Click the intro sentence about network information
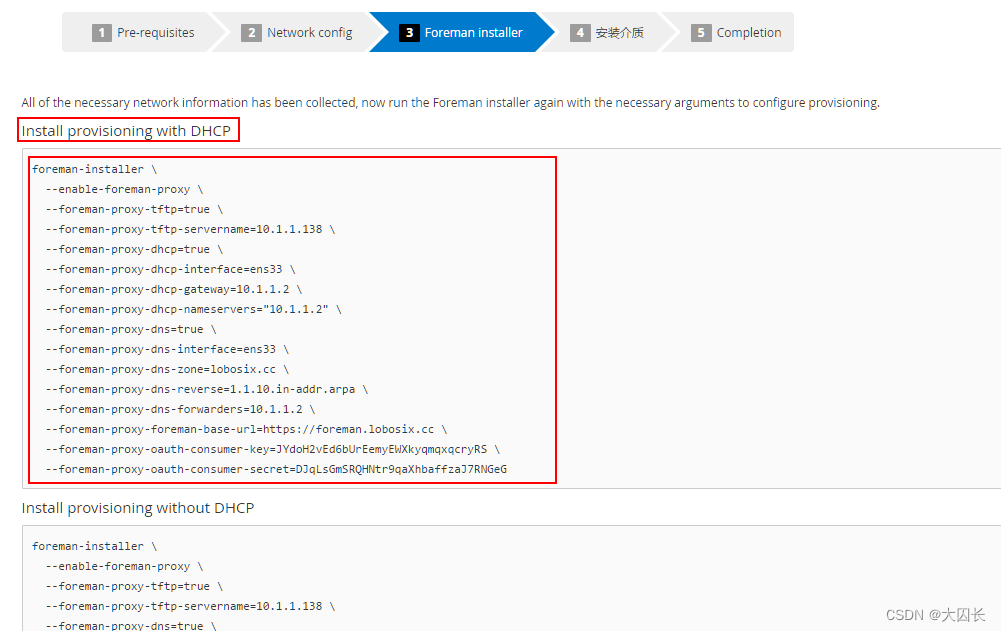 [451, 103]
